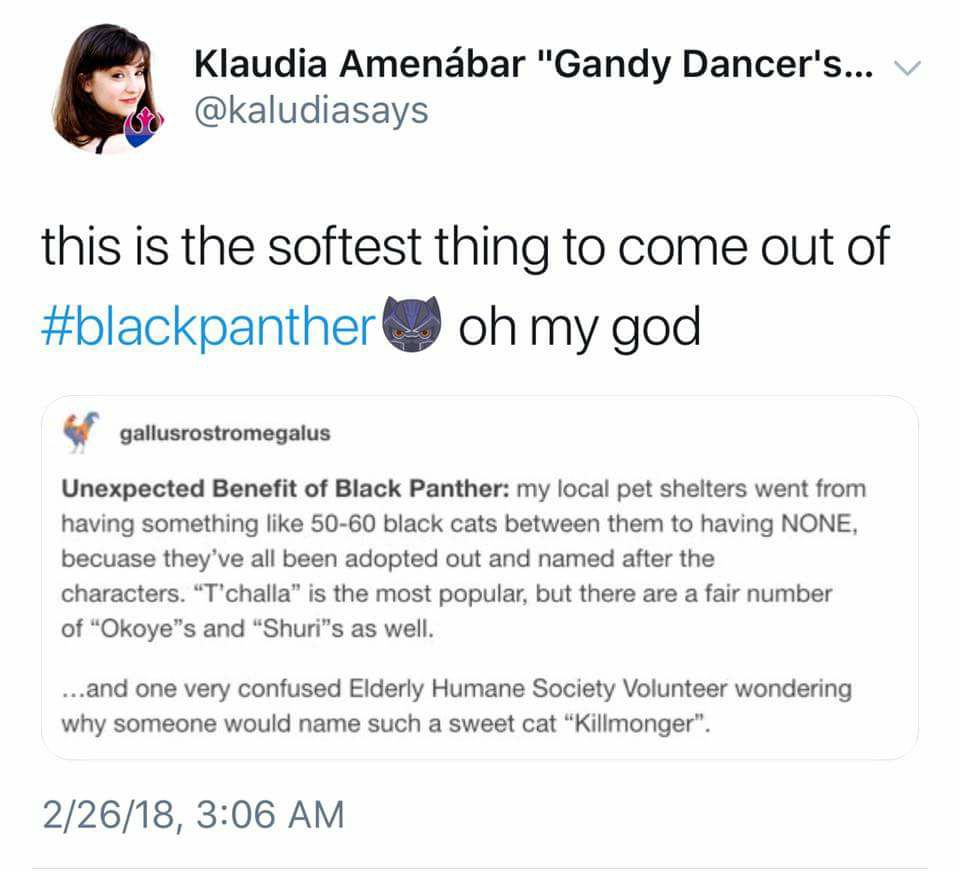Screen dimensions: 960x872
Task: Open Klaudia's profile photo
Action: coord(103,88)
